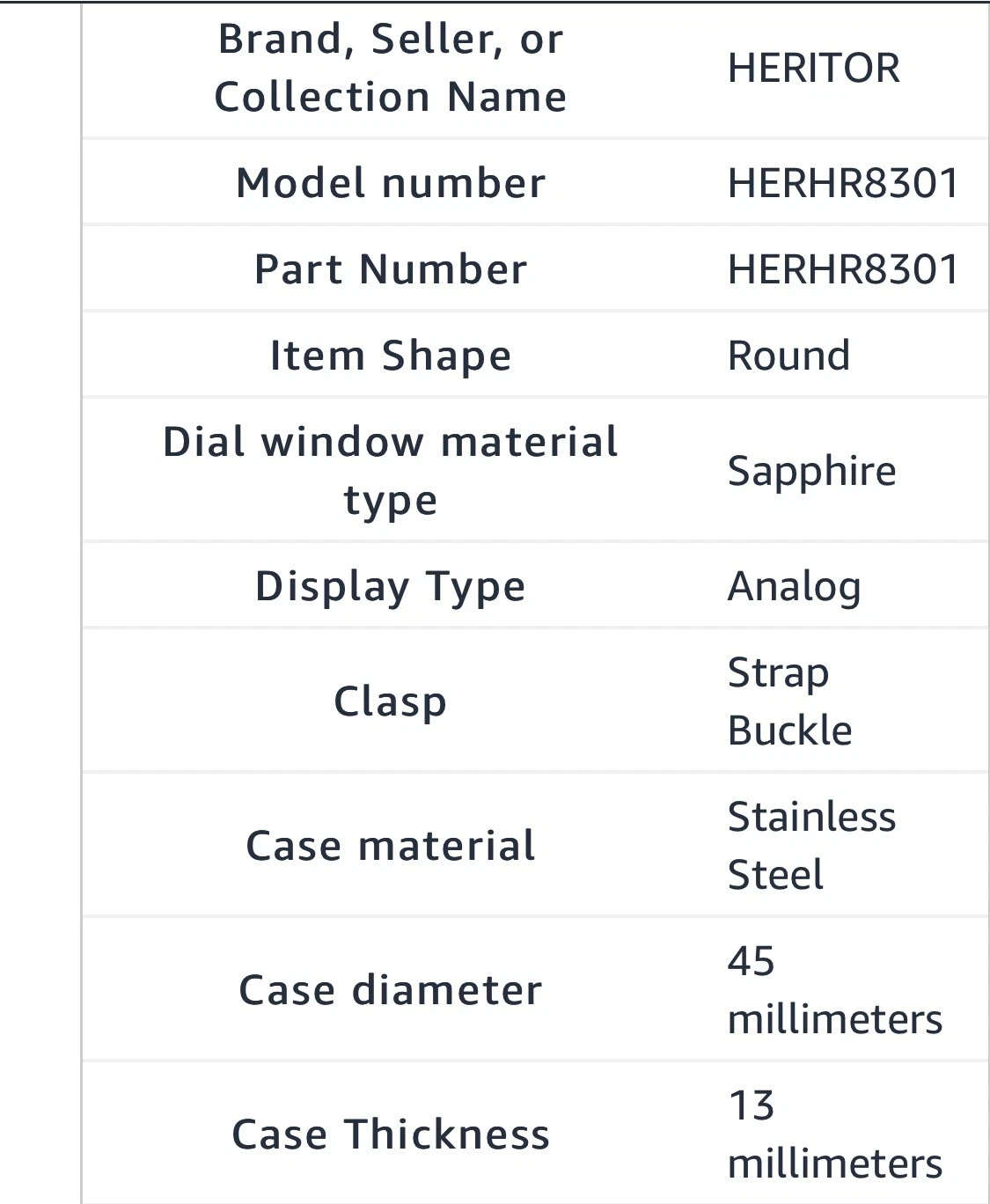This screenshot has height=1204, width=990.
Task: Select the 45 millimeters diameter value
Action: point(834,990)
